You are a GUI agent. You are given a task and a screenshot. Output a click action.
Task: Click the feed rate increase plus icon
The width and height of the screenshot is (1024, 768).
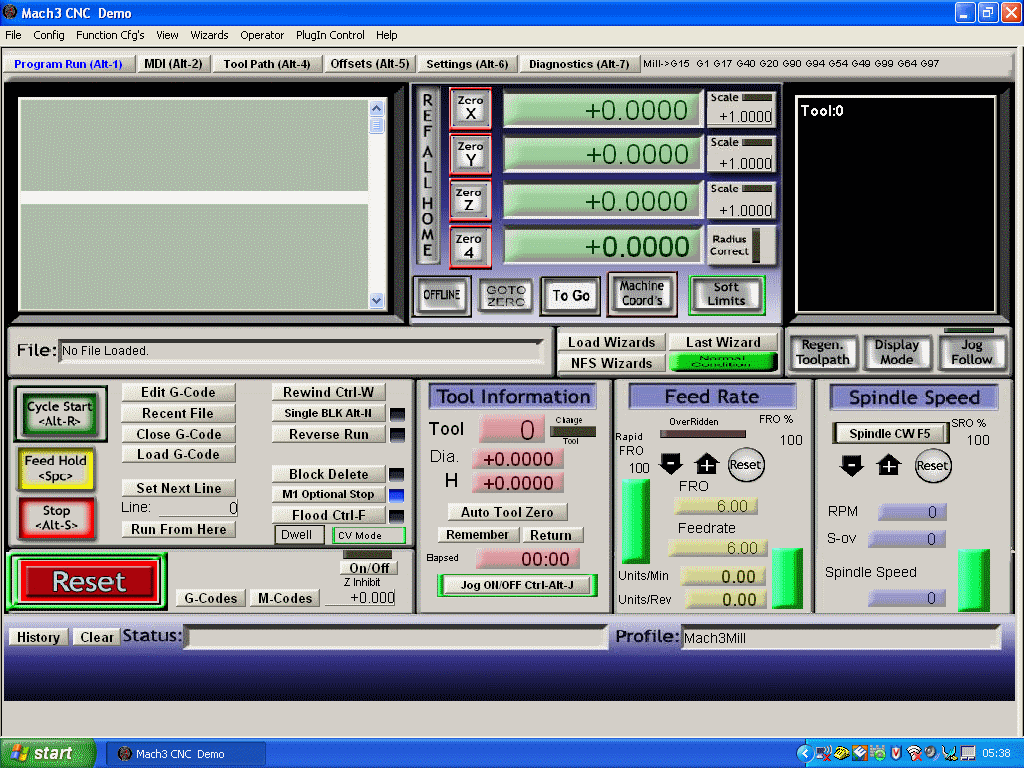point(707,465)
